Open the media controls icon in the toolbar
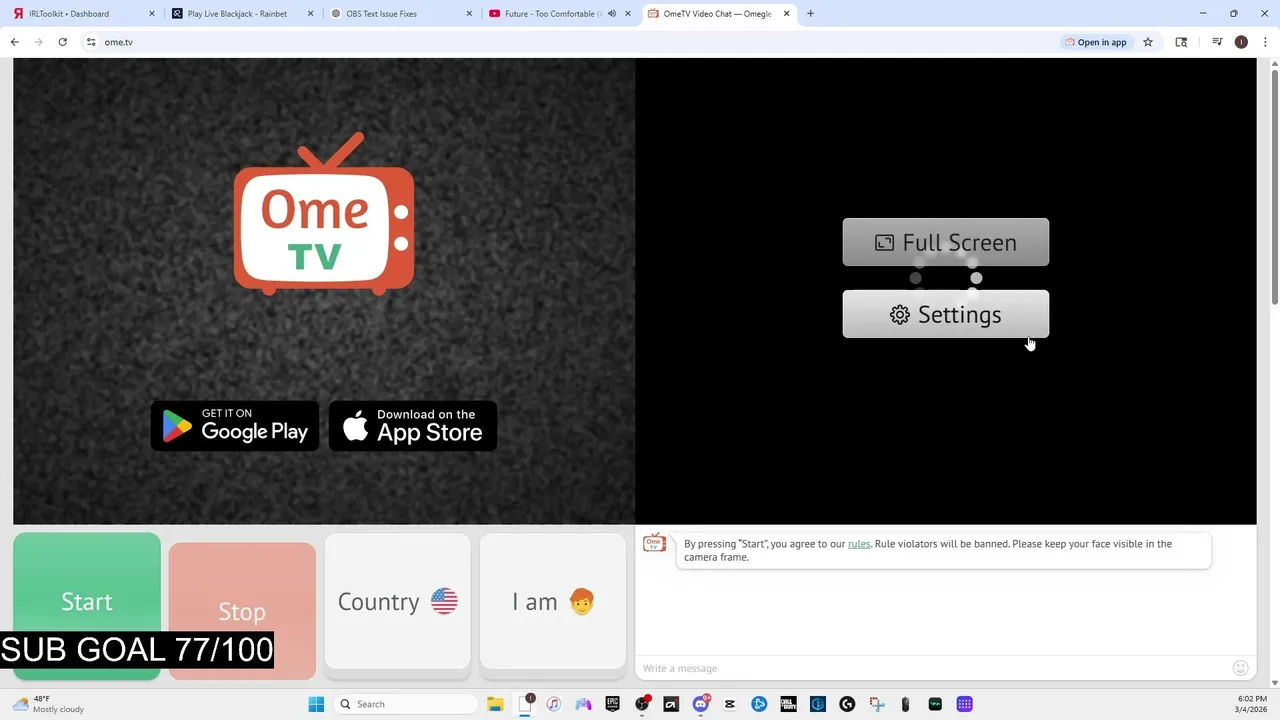 [1217, 42]
